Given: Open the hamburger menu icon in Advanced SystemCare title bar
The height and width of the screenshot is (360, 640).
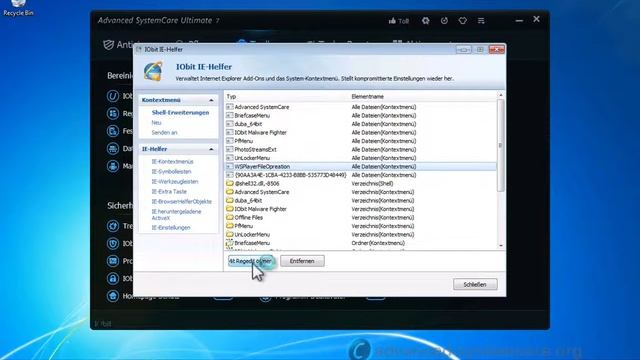Looking at the screenshot, I should coord(481,20).
